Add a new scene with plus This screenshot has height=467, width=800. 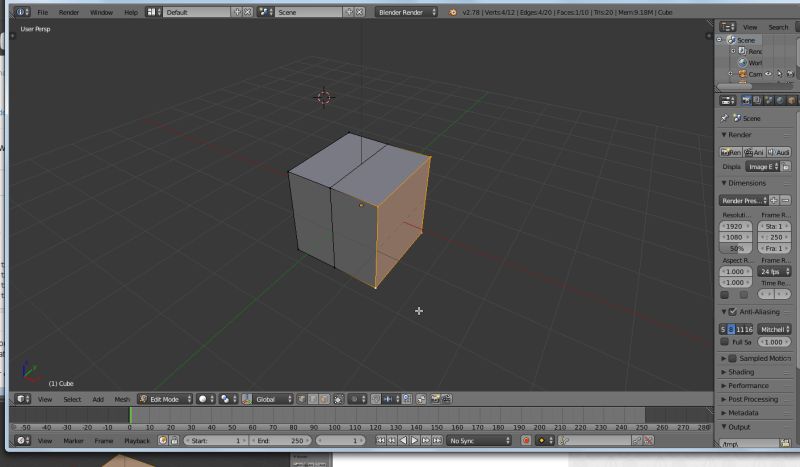tap(349, 12)
